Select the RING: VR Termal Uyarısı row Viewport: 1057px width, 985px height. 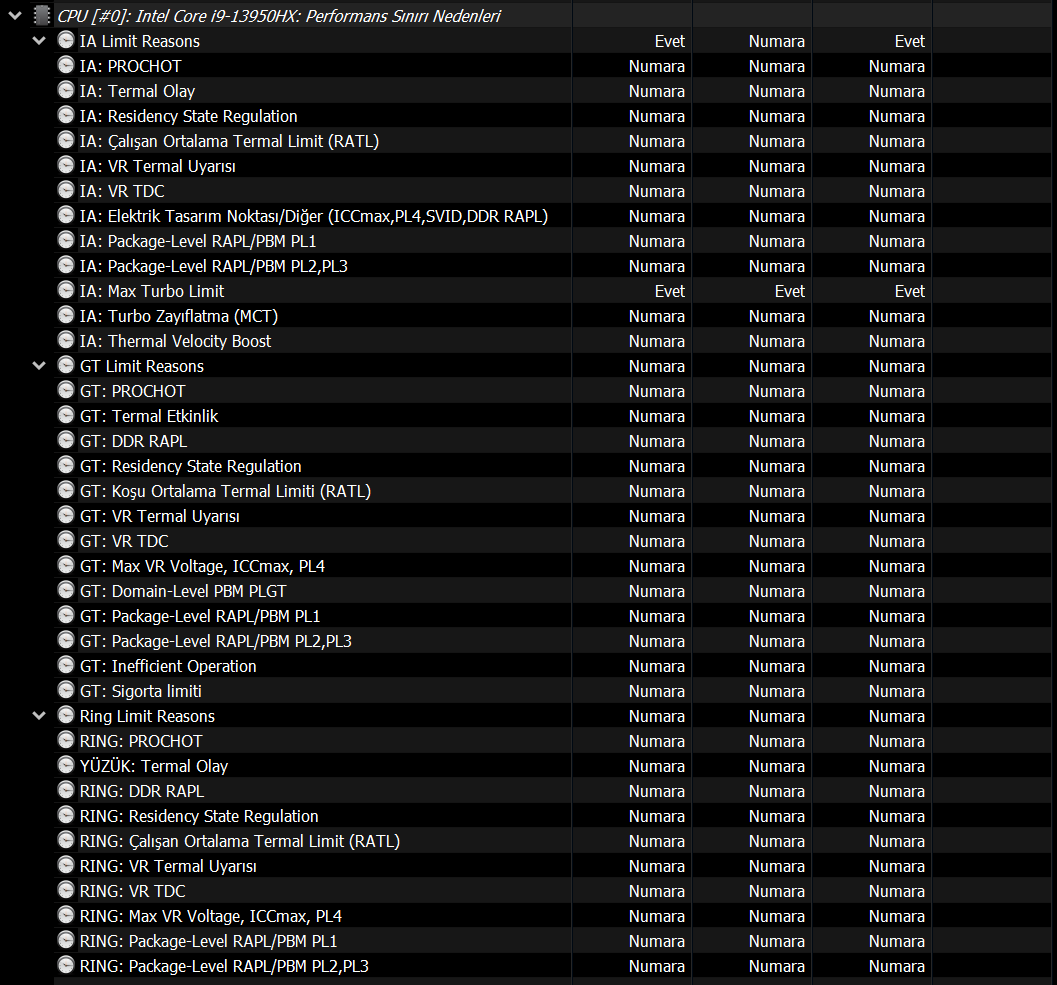555,866
